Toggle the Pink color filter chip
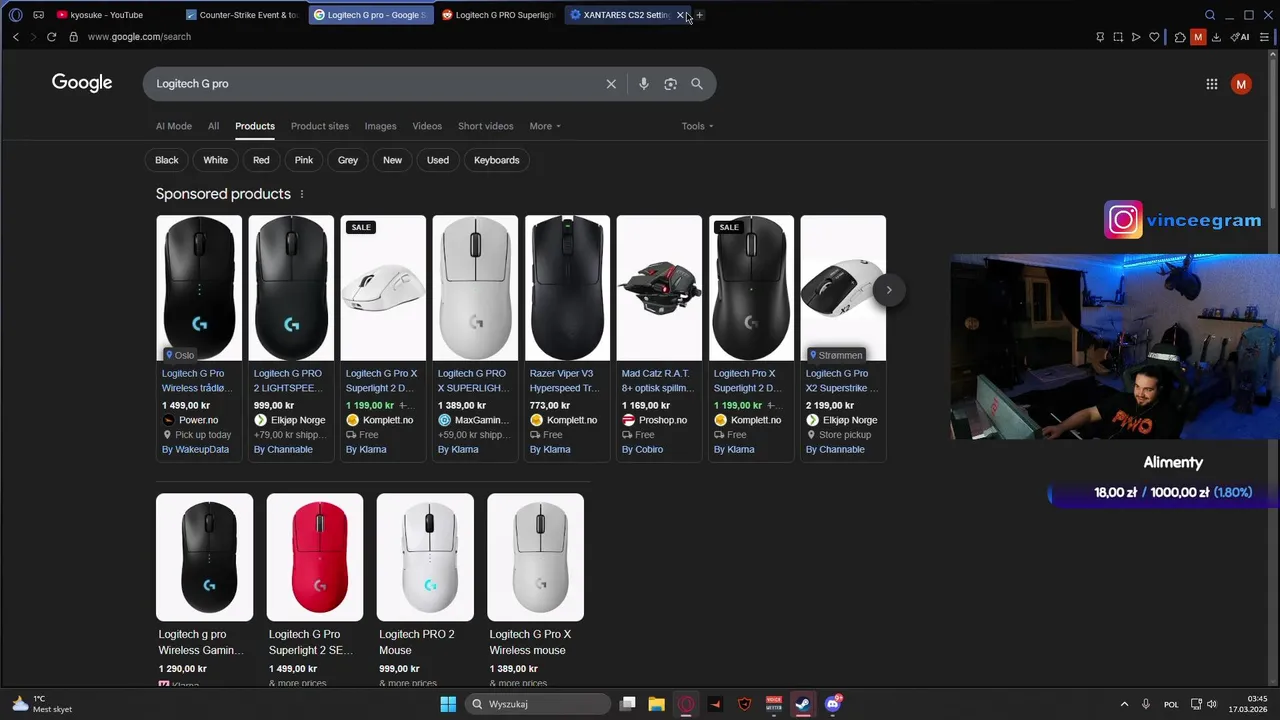Image resolution: width=1280 pixels, height=720 pixels. (x=304, y=160)
